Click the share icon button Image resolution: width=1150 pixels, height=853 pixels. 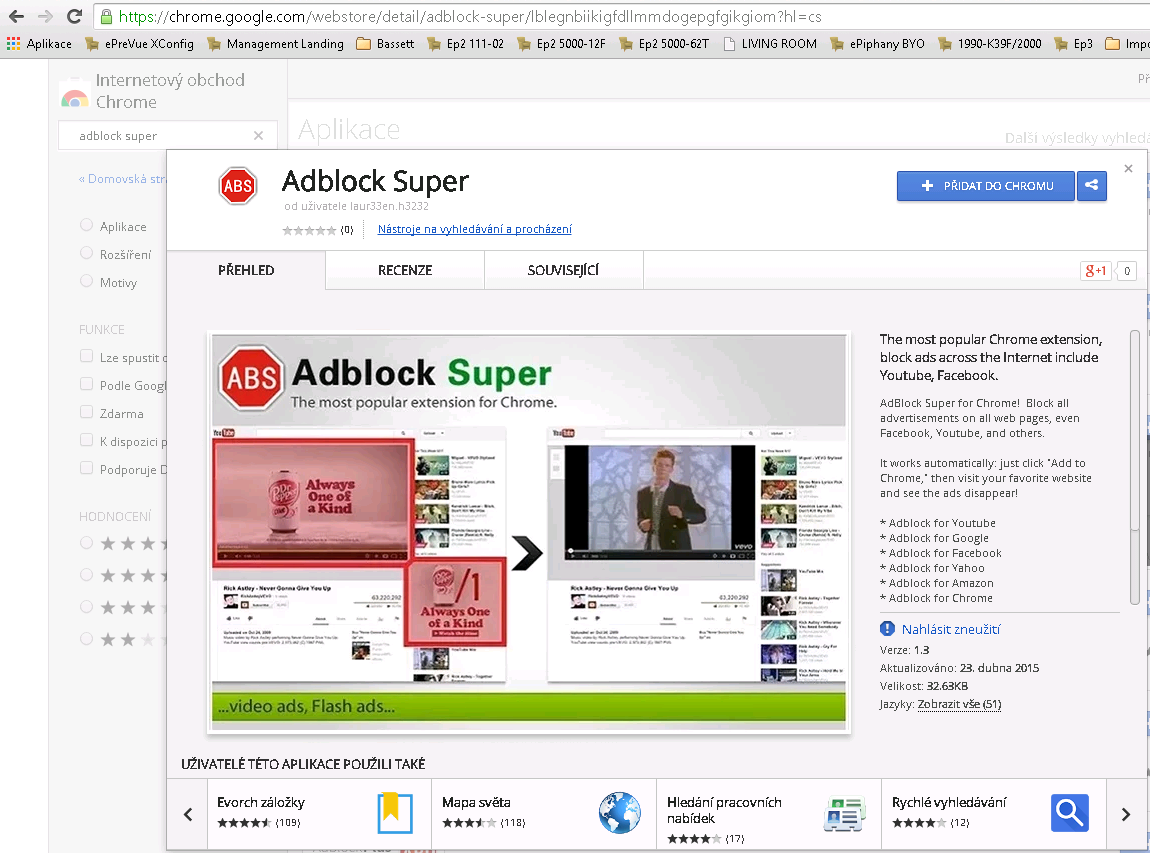[x=1091, y=186]
